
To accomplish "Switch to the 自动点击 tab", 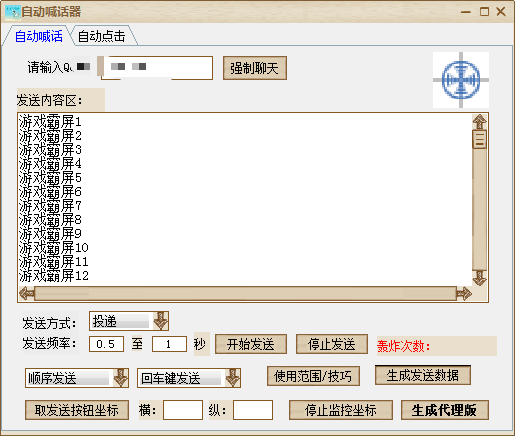I will click(102, 36).
